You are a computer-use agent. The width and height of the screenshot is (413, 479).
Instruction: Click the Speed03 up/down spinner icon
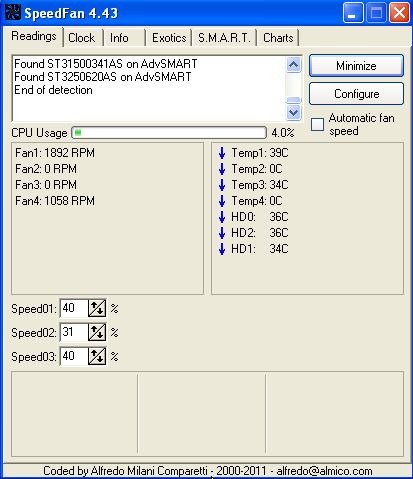tap(97, 356)
